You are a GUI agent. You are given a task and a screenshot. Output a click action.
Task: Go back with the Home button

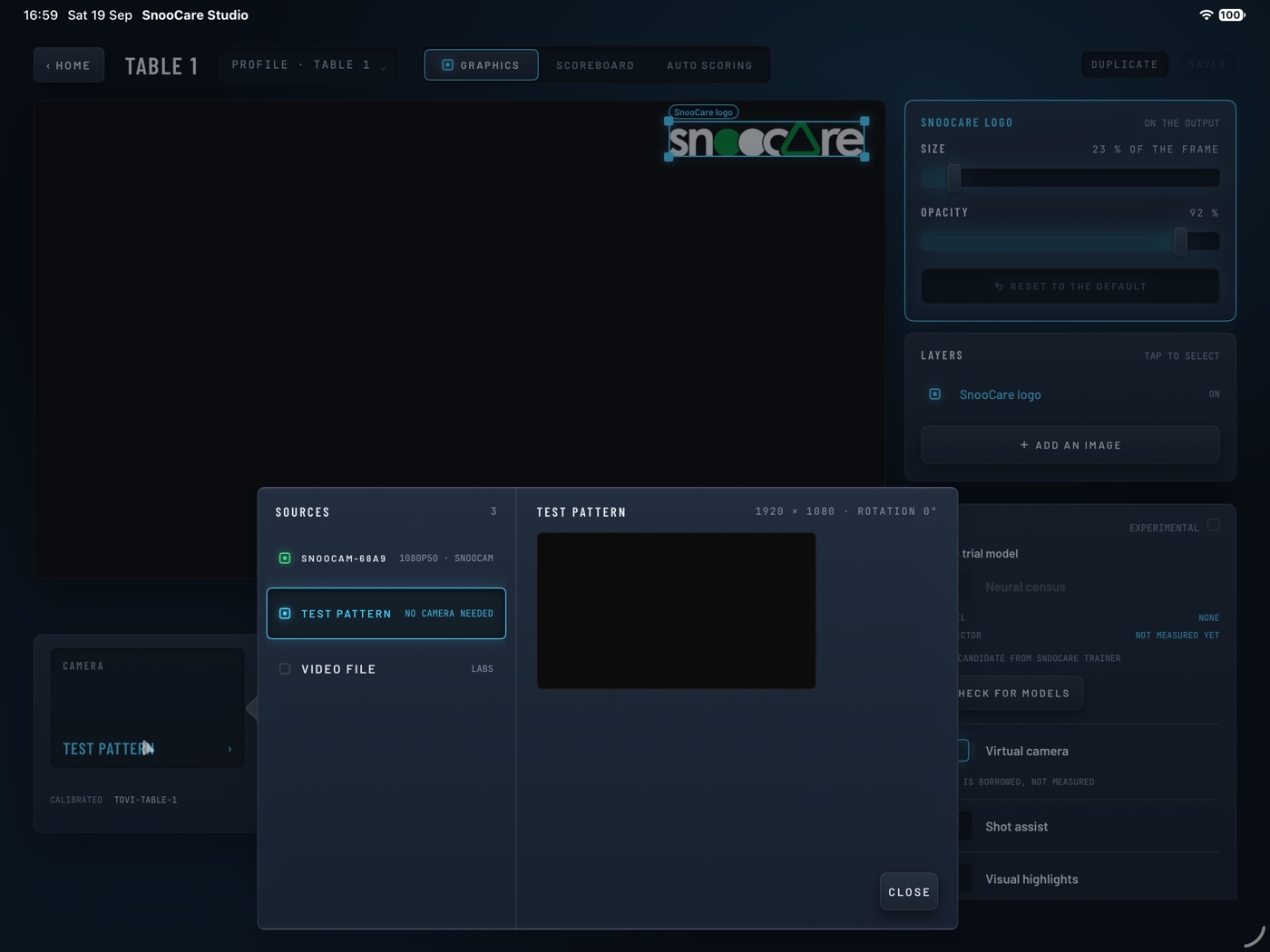pos(69,65)
